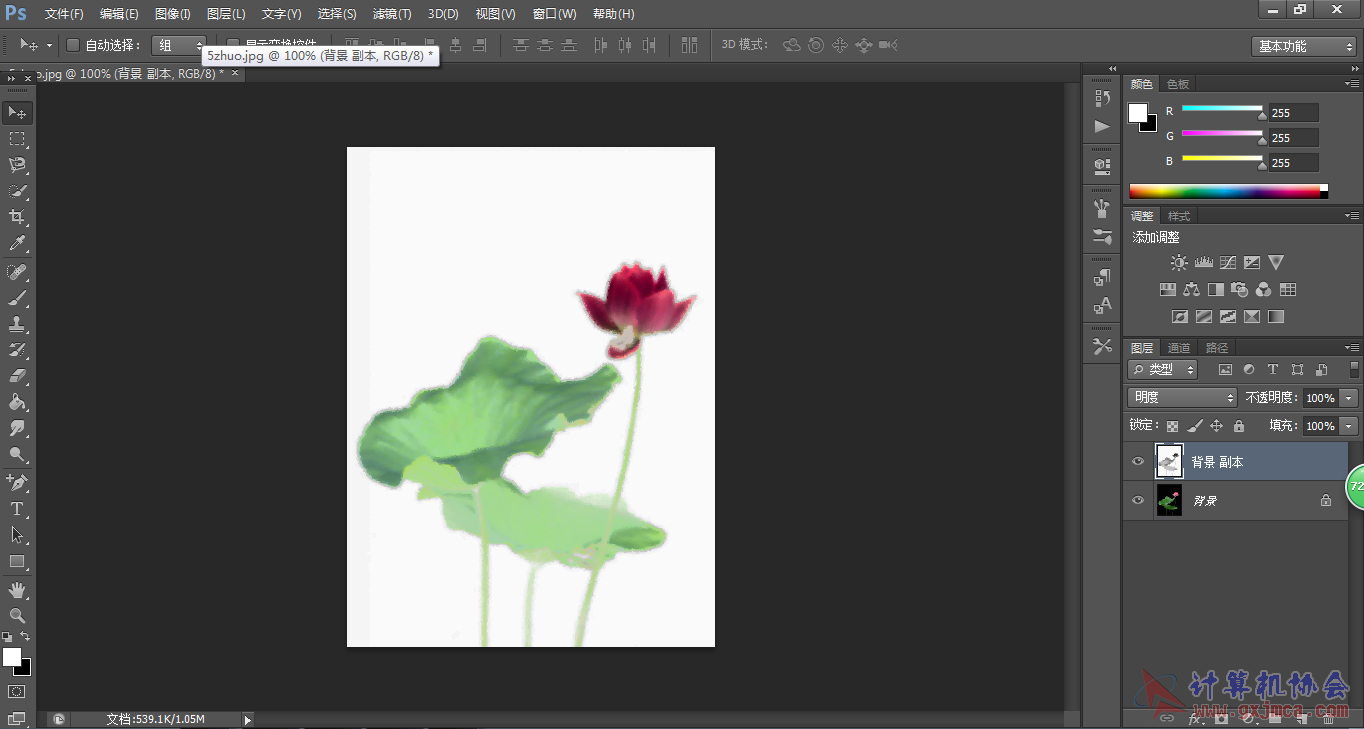
Task: Toggle visibility of the 背景 layer
Action: tap(1137, 500)
